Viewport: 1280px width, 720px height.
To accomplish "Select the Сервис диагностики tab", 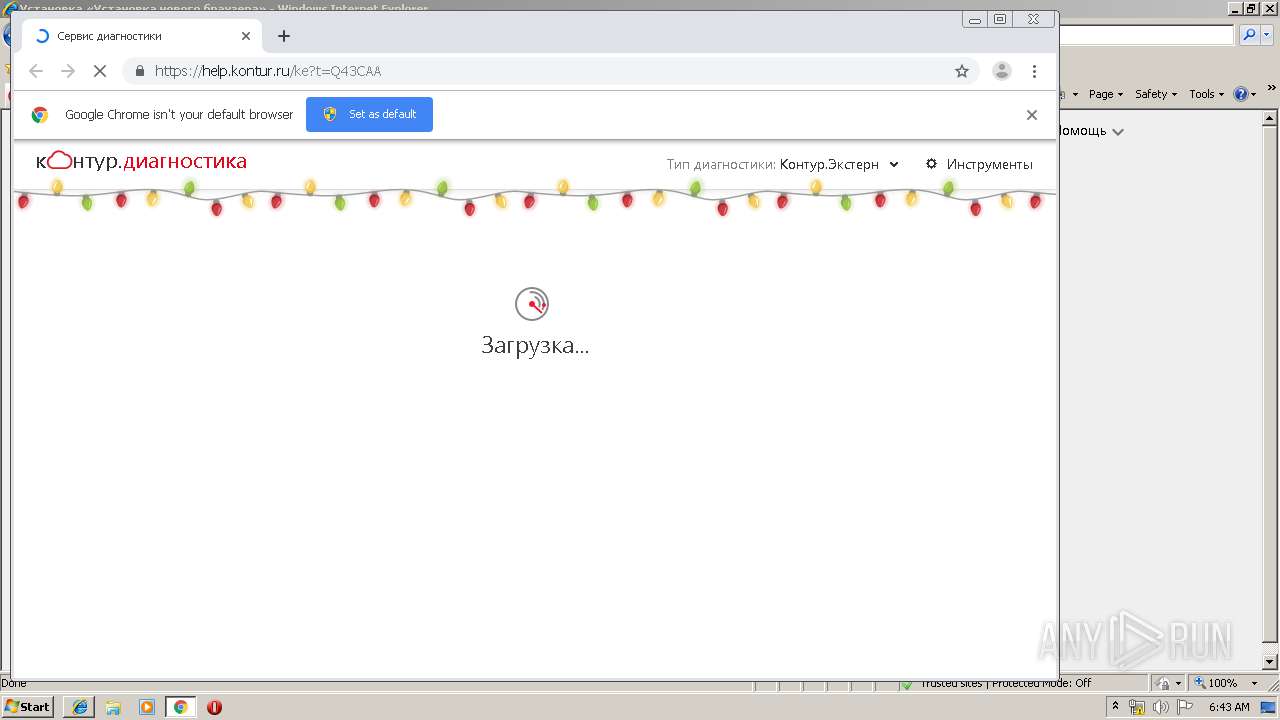I will 142,36.
